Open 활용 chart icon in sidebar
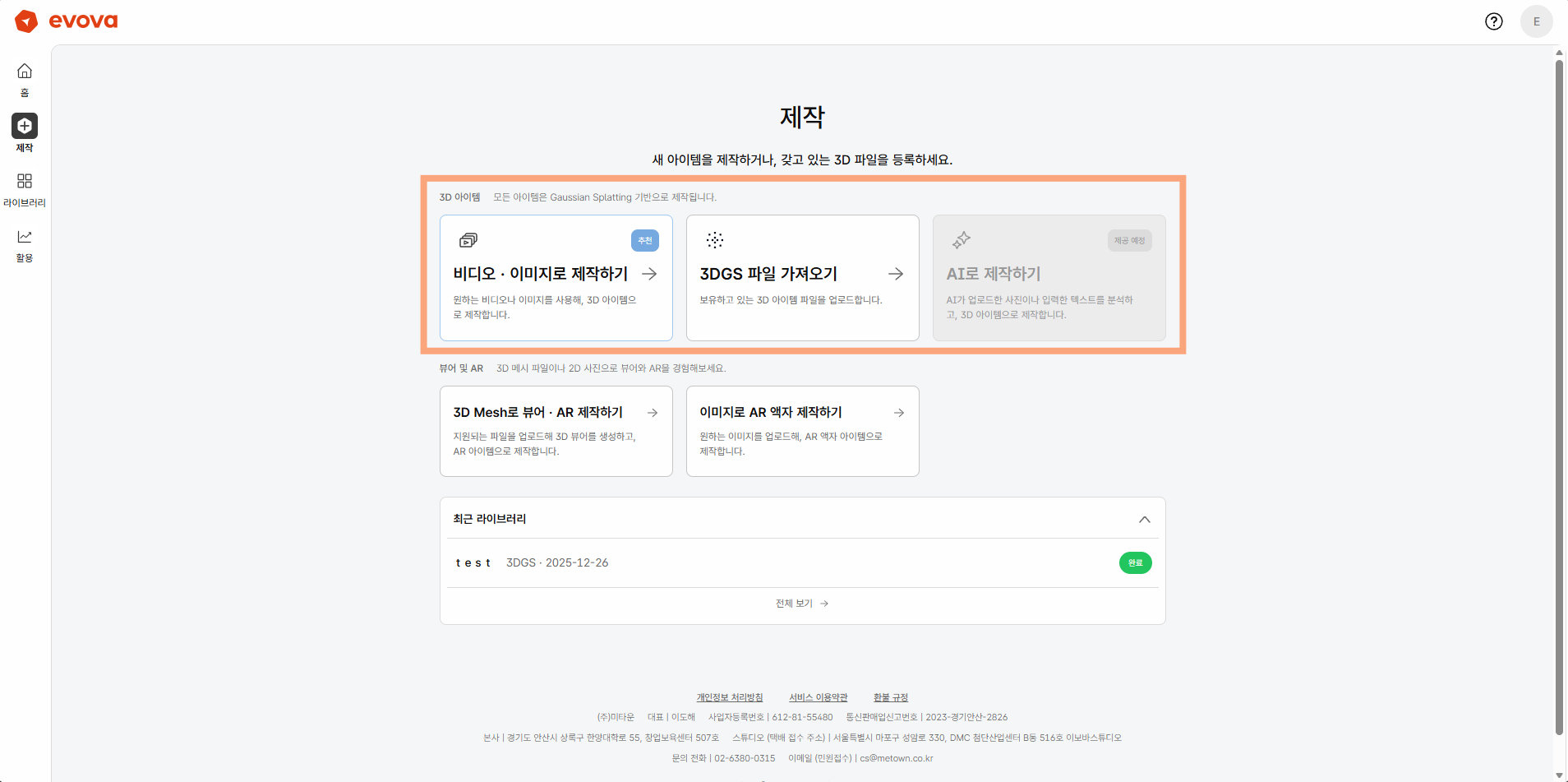The height and width of the screenshot is (782, 1568). coord(25,237)
